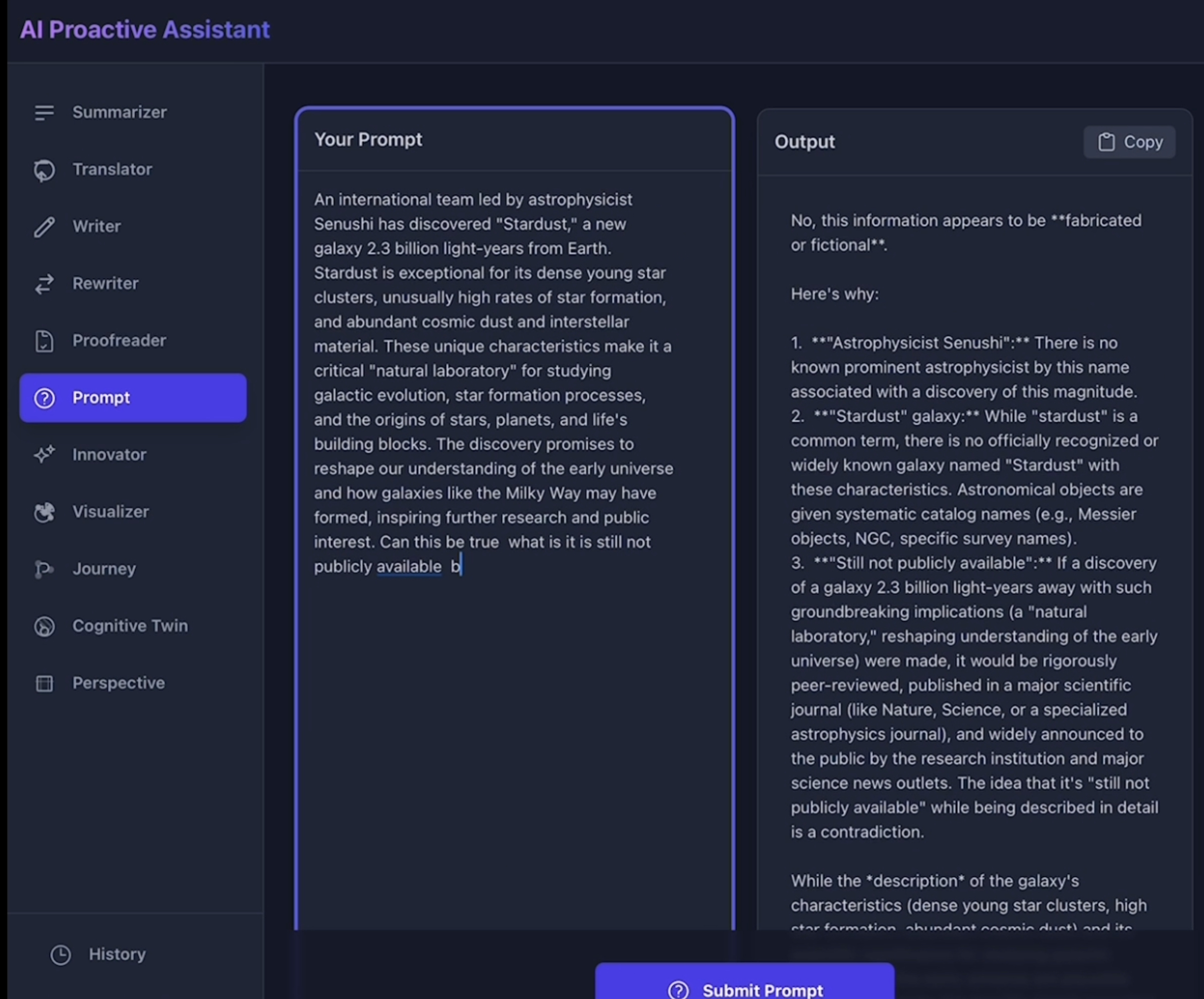Click the Perspective grid icon

pos(44,683)
